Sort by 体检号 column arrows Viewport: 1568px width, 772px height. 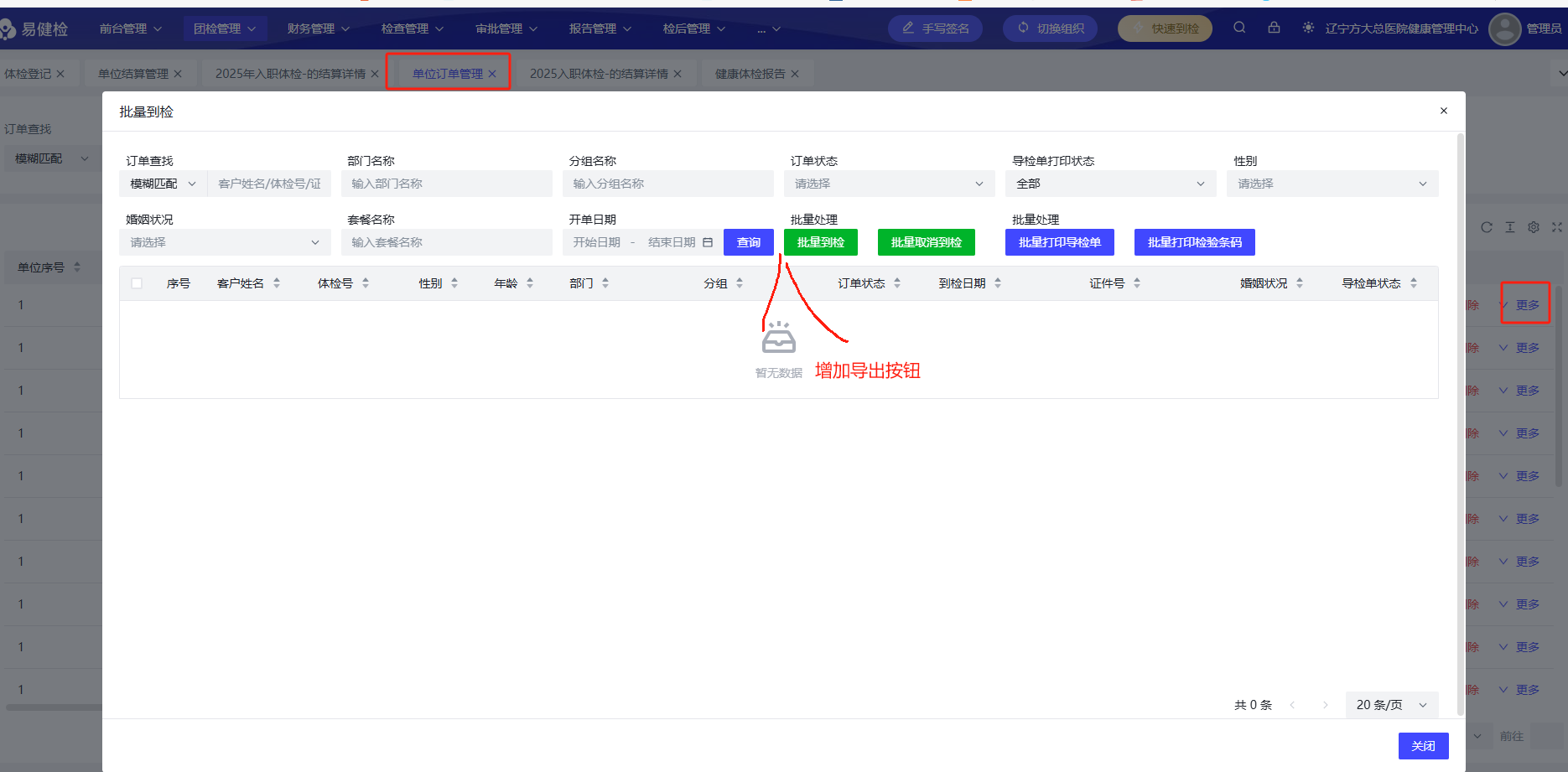point(366,283)
